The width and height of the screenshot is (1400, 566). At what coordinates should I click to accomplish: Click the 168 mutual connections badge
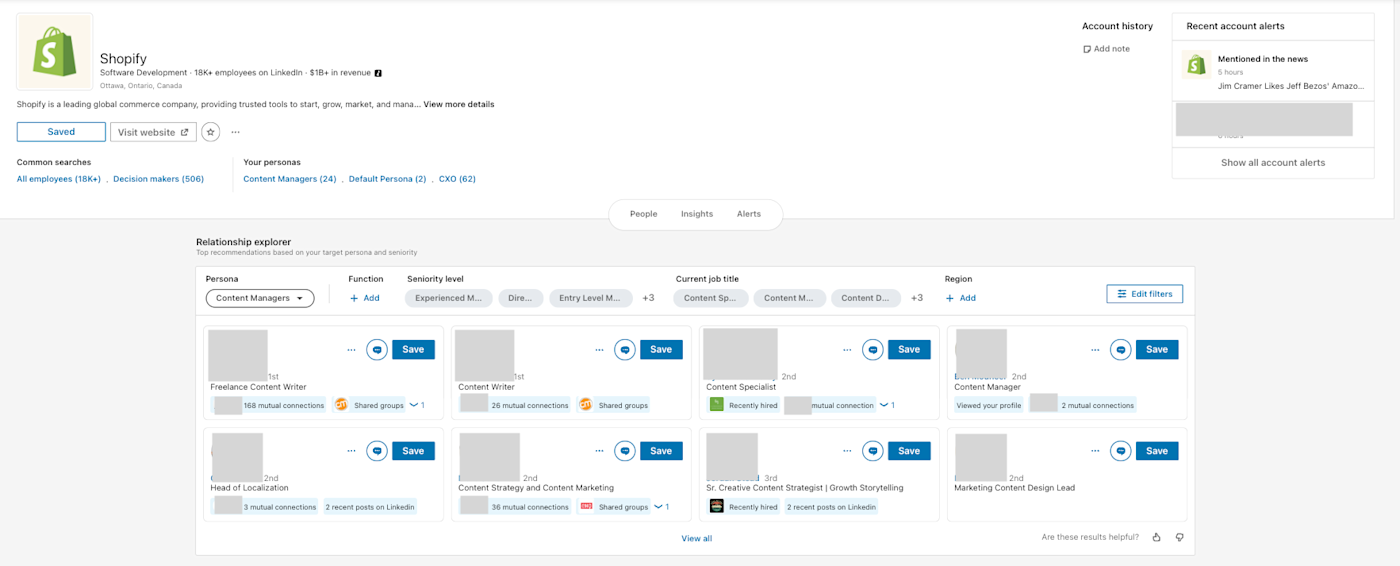point(269,405)
